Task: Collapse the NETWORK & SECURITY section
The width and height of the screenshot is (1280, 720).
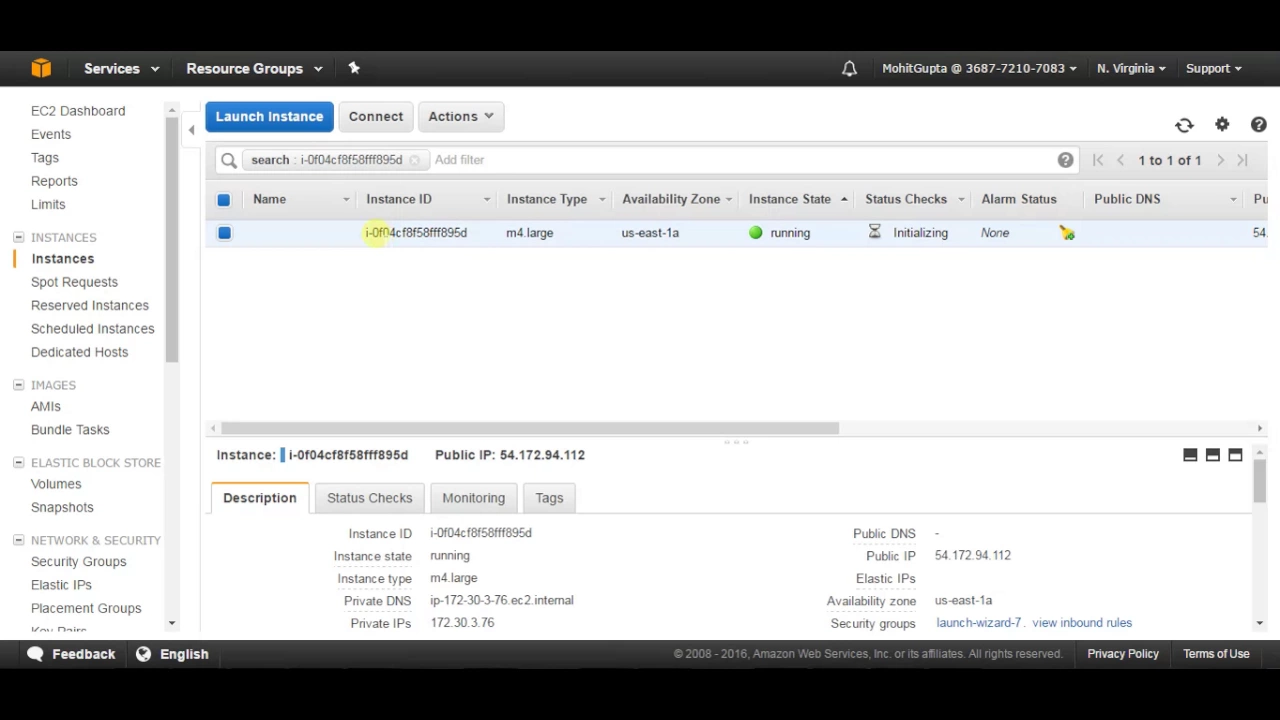Action: pyautogui.click(x=18, y=540)
